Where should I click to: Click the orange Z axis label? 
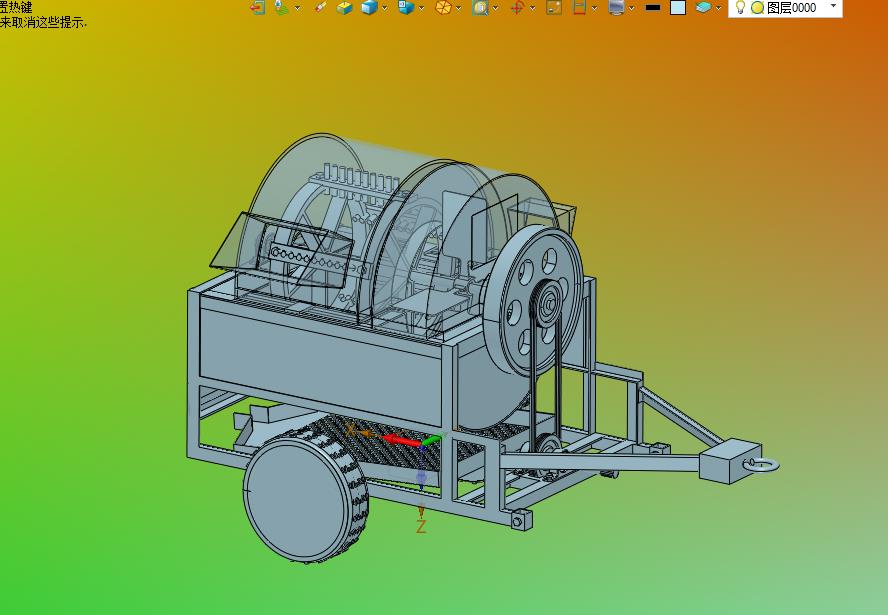pyautogui.click(x=421, y=527)
